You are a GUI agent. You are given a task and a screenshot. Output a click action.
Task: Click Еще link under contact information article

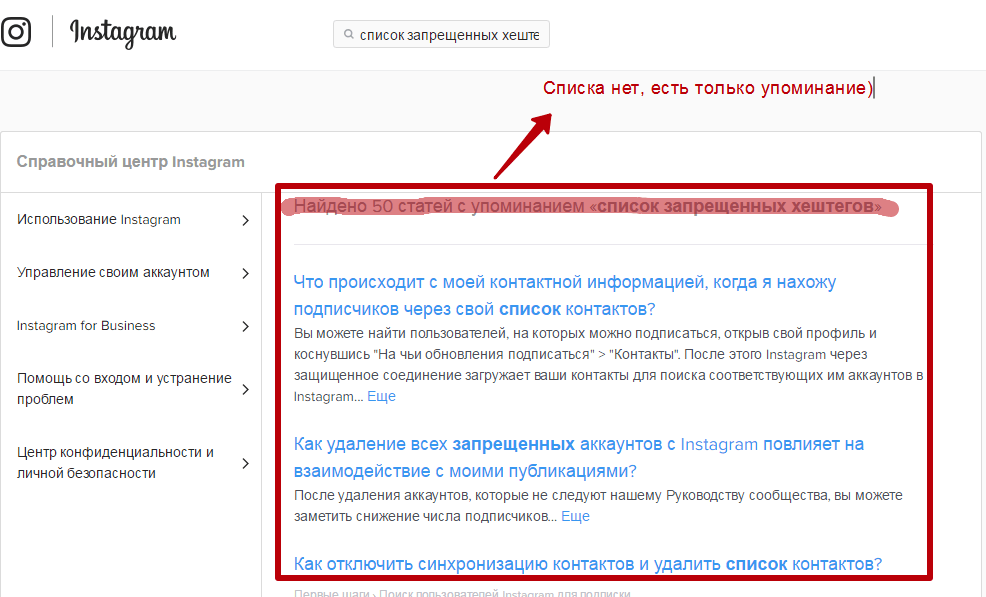381,397
